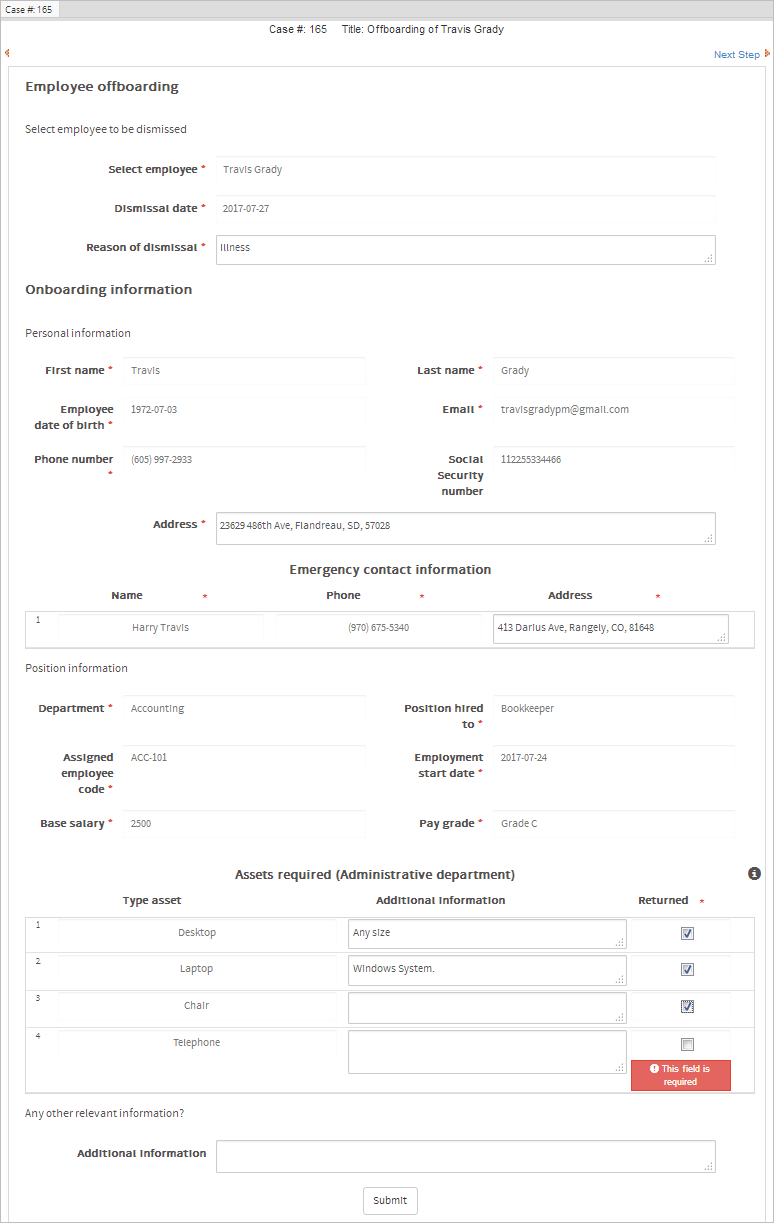Click resize handle of Reason of dismissal box

coord(709,258)
